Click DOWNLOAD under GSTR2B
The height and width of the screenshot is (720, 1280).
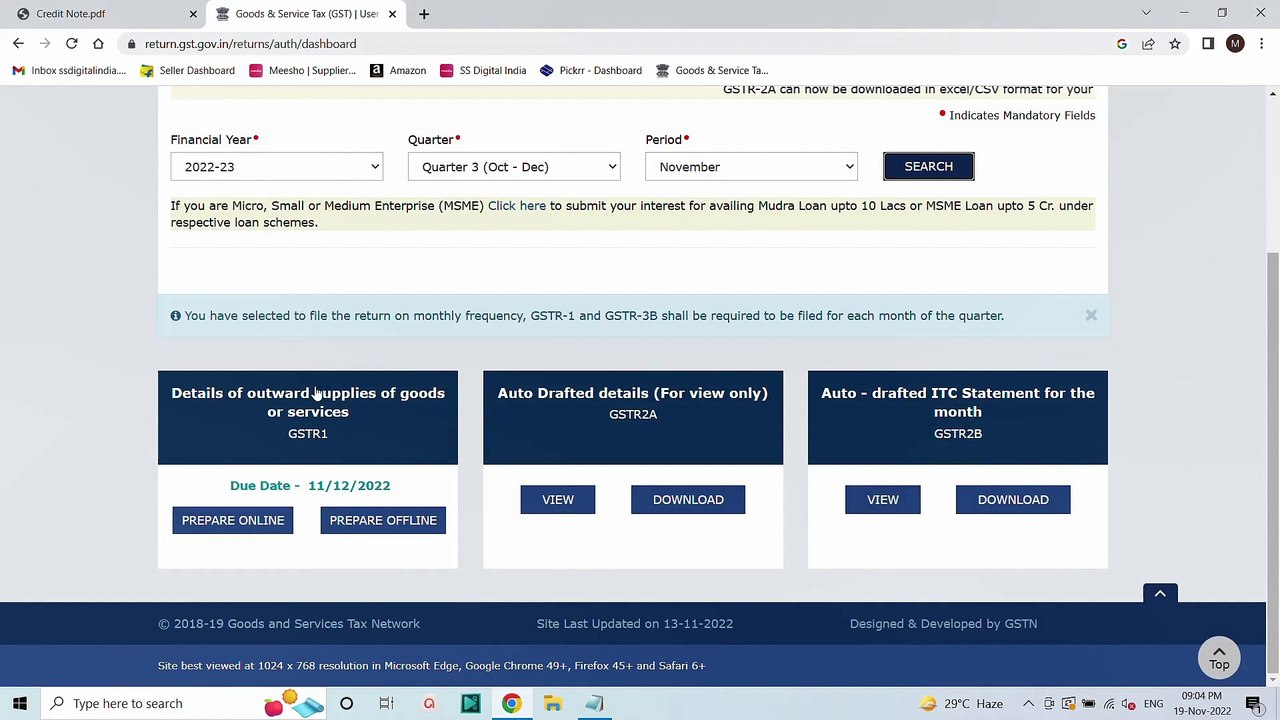(x=1013, y=499)
